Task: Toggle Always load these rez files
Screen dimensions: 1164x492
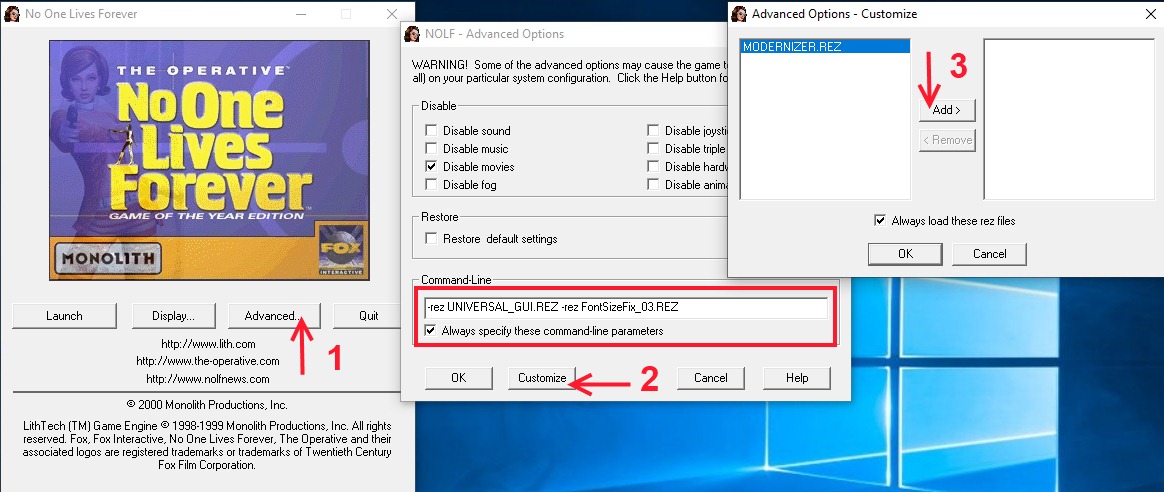Action: (x=880, y=220)
